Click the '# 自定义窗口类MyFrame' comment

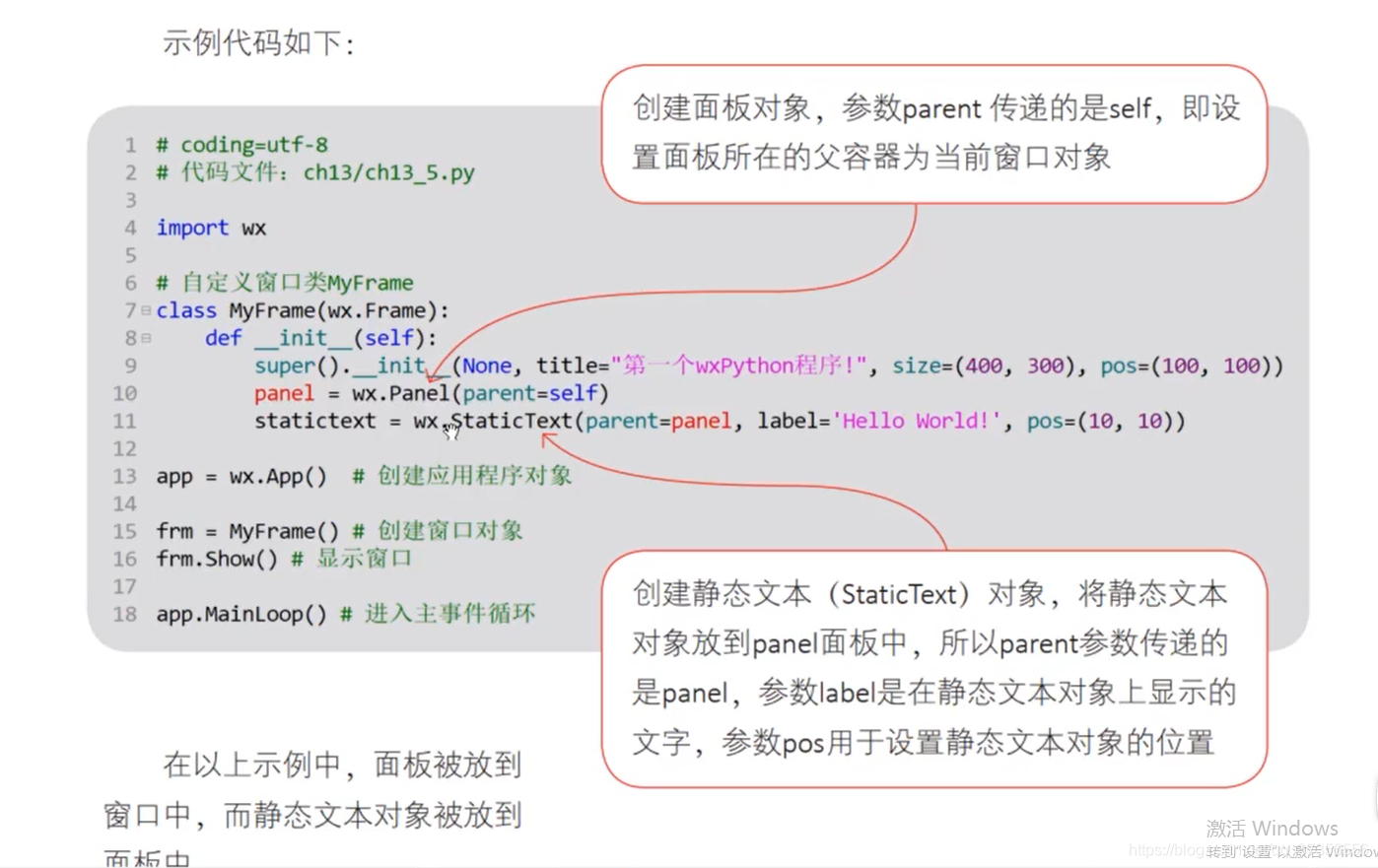pos(285,283)
